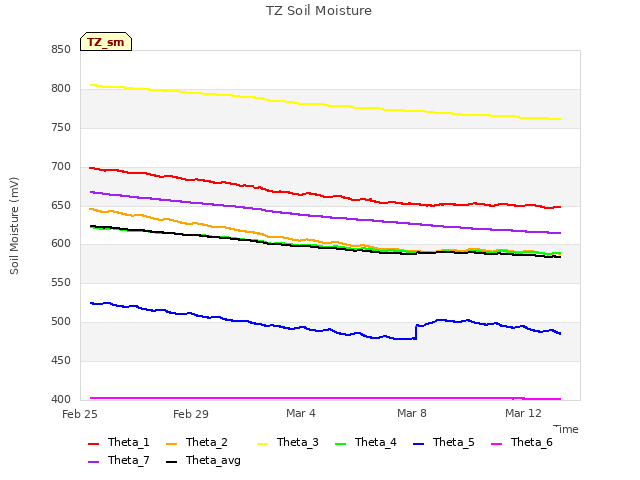Click the TZ_sm tag label

click(x=106, y=42)
